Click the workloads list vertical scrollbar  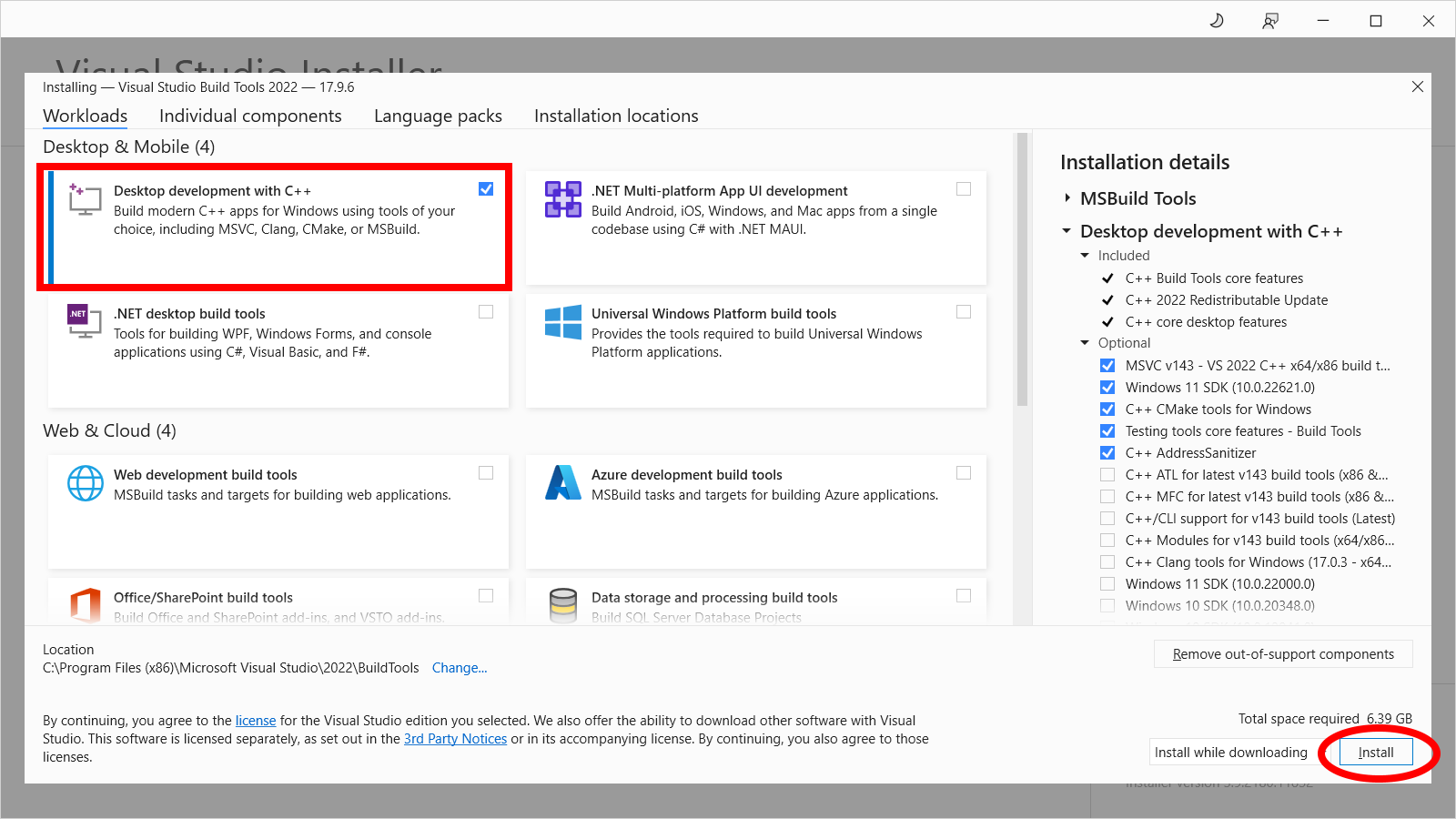1022,270
